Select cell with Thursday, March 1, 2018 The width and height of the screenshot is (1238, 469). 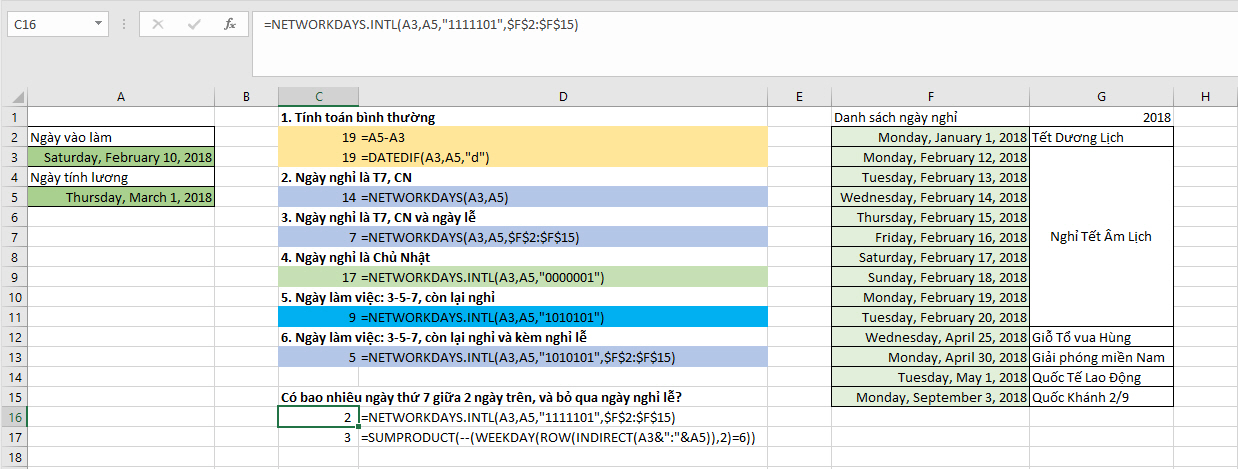coord(121,197)
